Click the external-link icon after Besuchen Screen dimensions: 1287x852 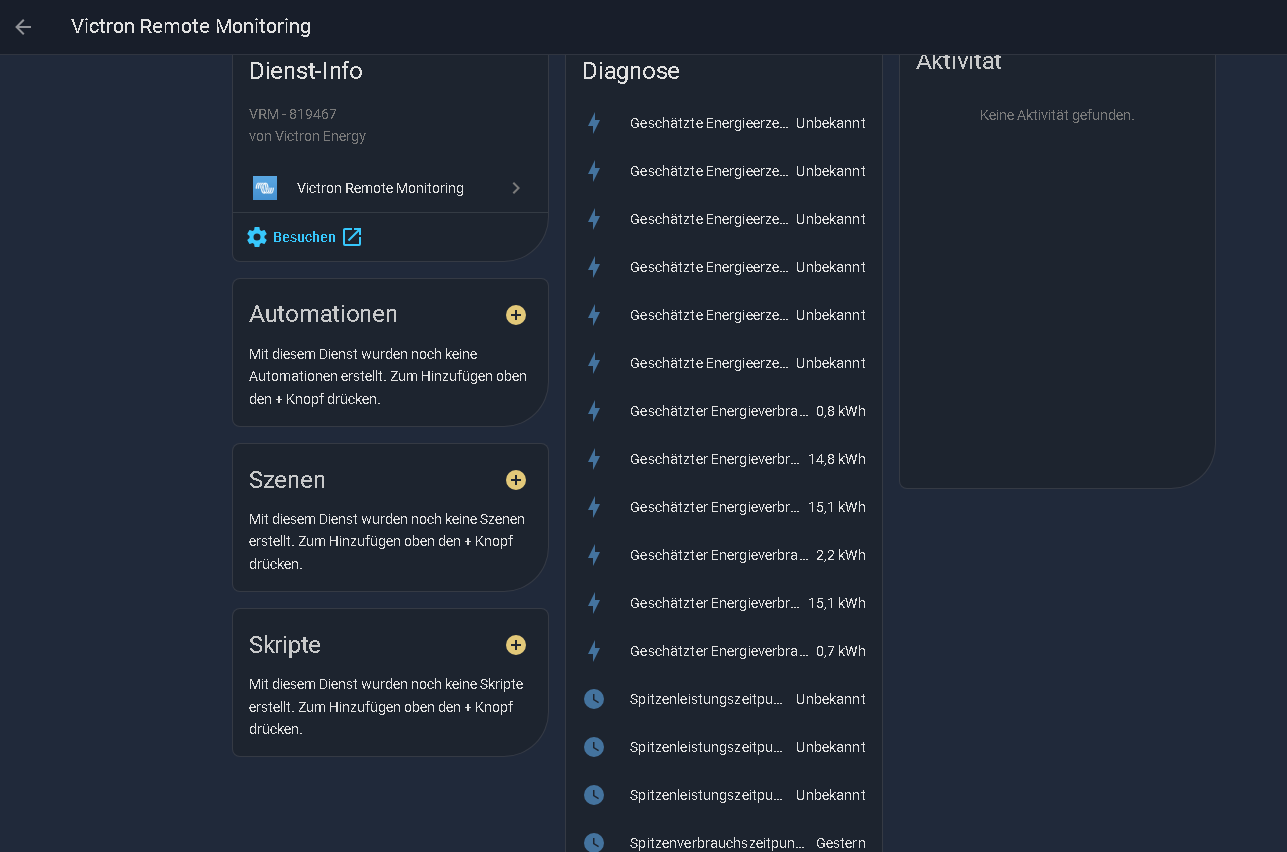point(352,237)
